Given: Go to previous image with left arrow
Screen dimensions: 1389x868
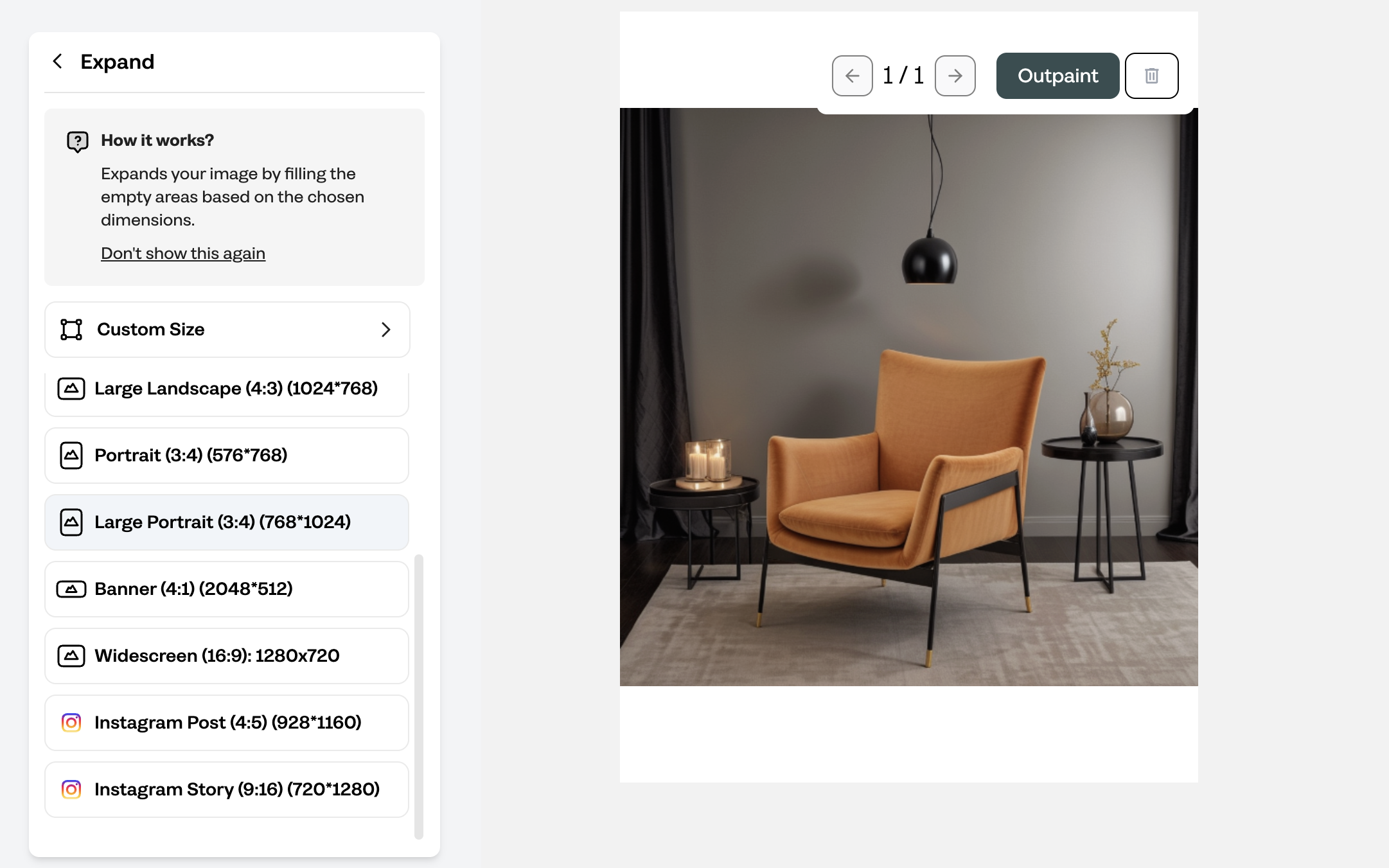Looking at the screenshot, I should click(x=852, y=76).
